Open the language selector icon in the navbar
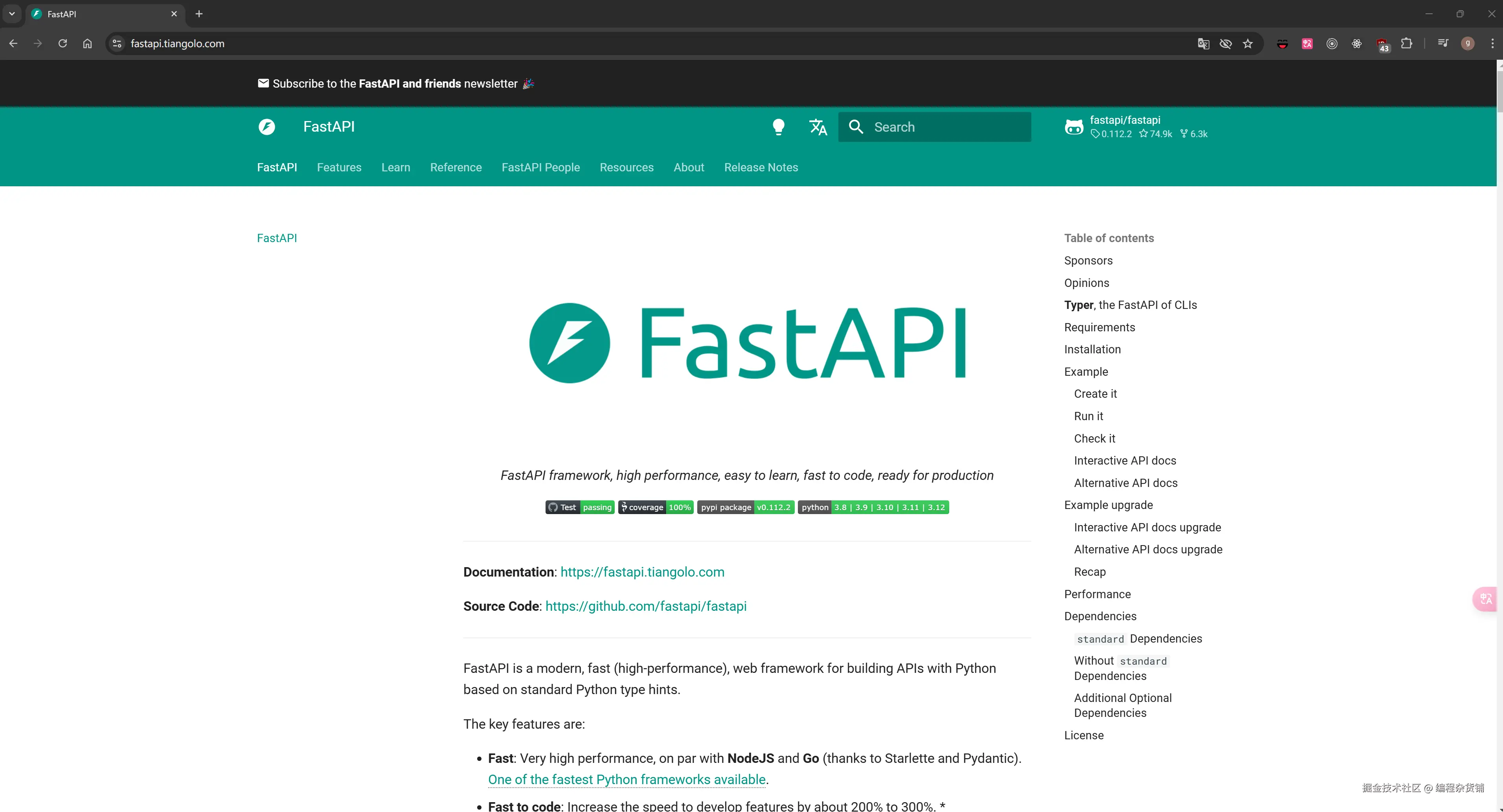Screen dimensions: 1503x812 coord(818,127)
